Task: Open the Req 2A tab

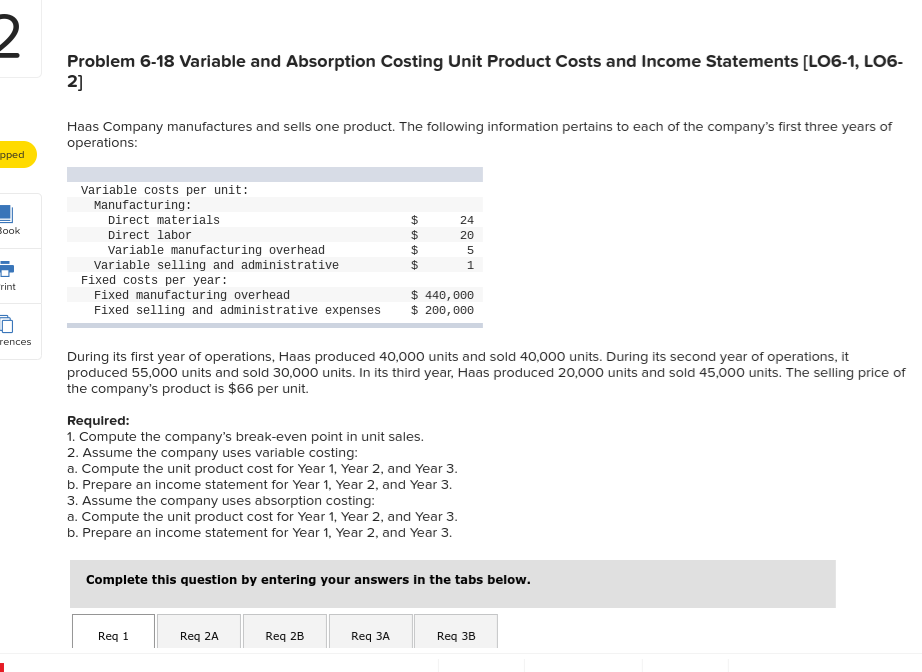Action: (x=198, y=635)
